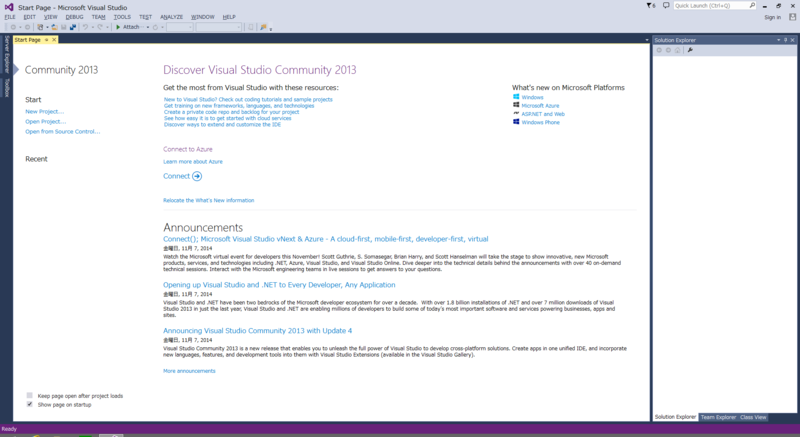Click the New Project toolbar icon
Viewport: 800px width, 437px height.
40,27
